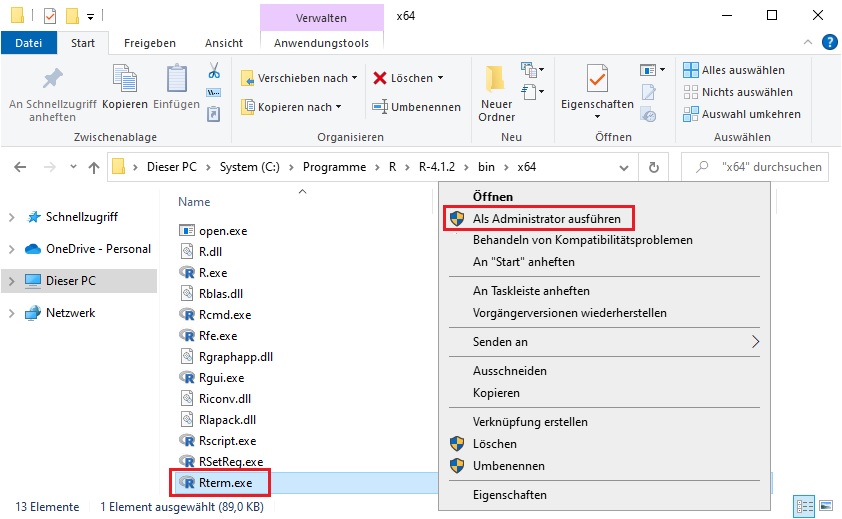
Task: Go up one folder with up arrow
Action: point(94,168)
